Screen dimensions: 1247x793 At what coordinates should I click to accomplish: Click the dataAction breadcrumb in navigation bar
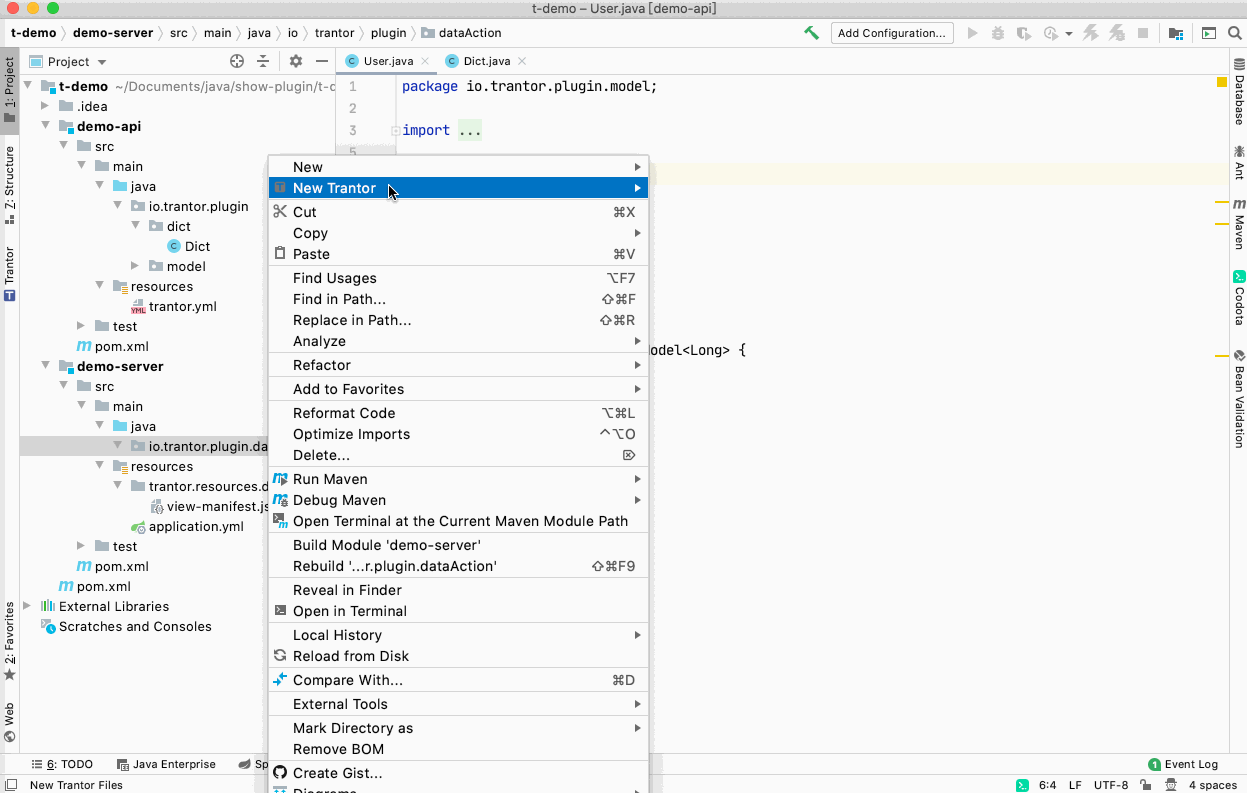click(x=461, y=33)
